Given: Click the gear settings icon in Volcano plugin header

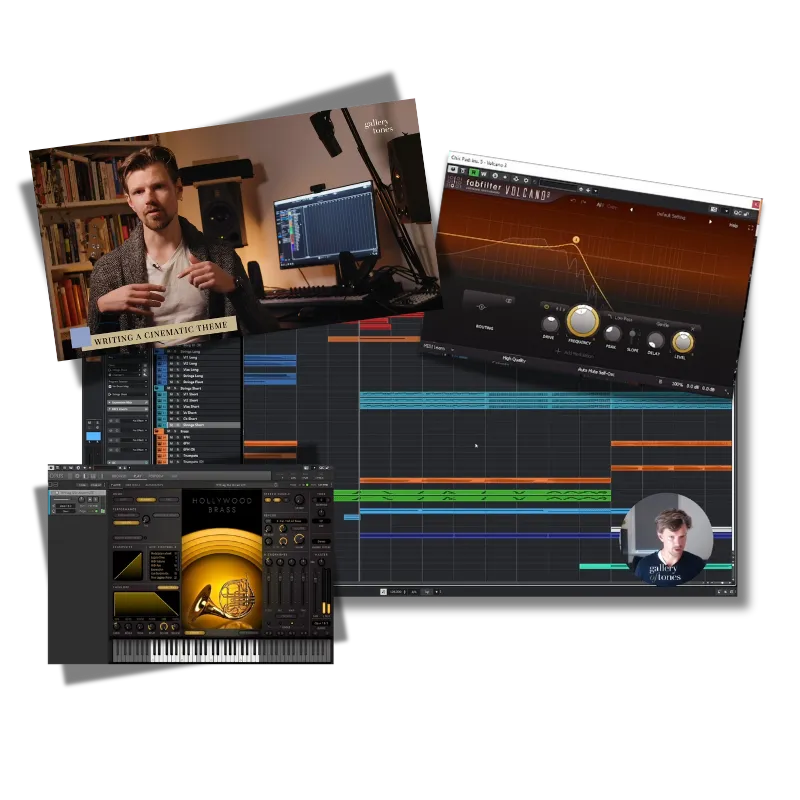Looking at the screenshot, I should [526, 180].
